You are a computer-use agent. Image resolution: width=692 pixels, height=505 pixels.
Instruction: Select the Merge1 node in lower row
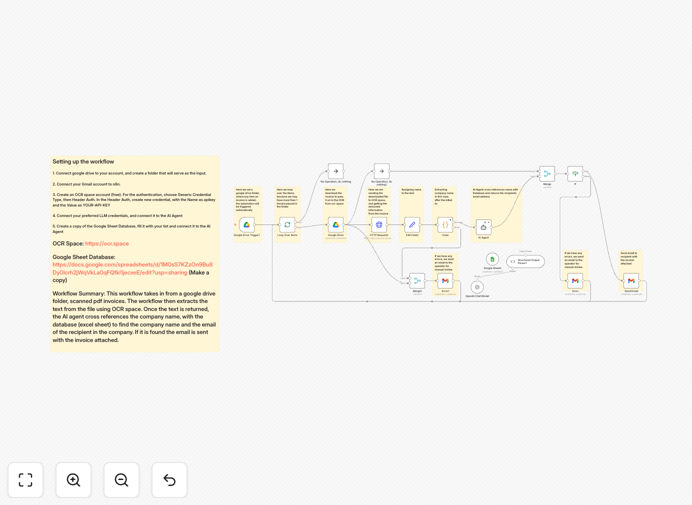coord(417,281)
